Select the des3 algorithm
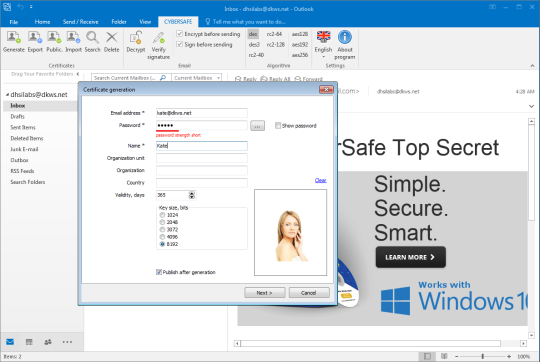 (x=254, y=44)
